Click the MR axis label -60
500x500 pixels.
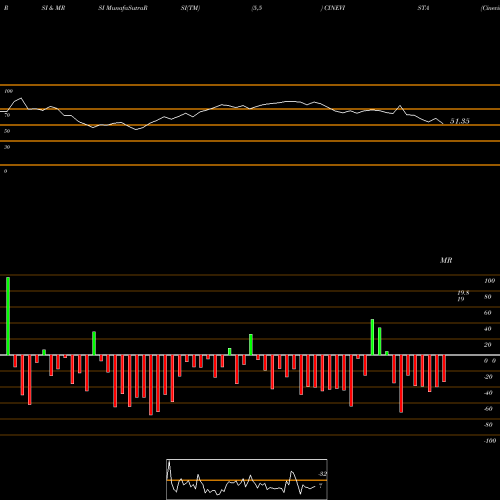(x=488, y=409)
